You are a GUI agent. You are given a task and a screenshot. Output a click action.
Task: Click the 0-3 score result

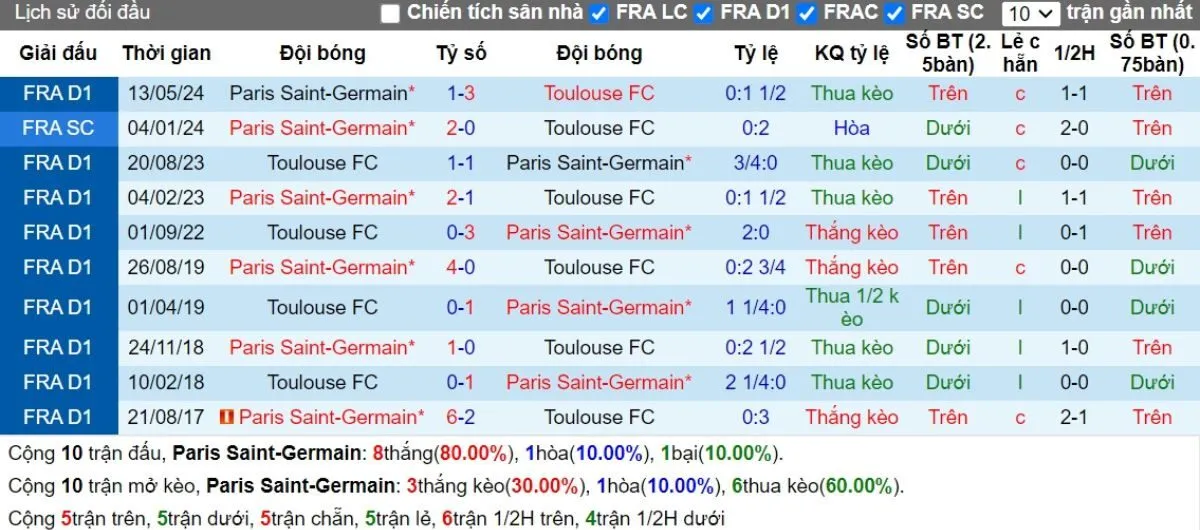pos(461,232)
